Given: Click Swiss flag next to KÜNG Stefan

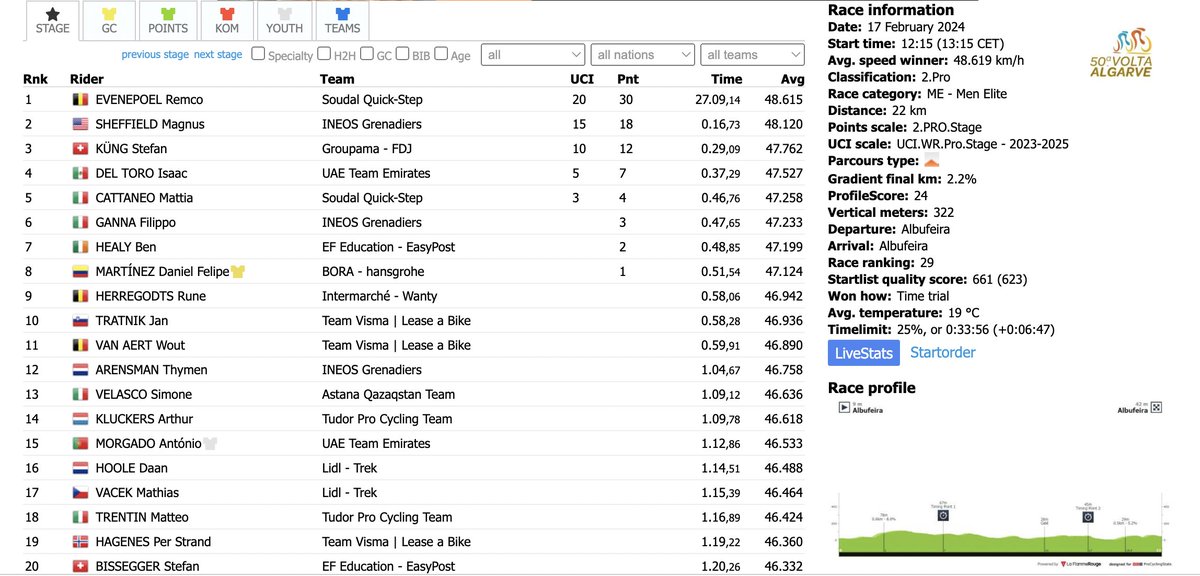Looking at the screenshot, I should pos(80,149).
